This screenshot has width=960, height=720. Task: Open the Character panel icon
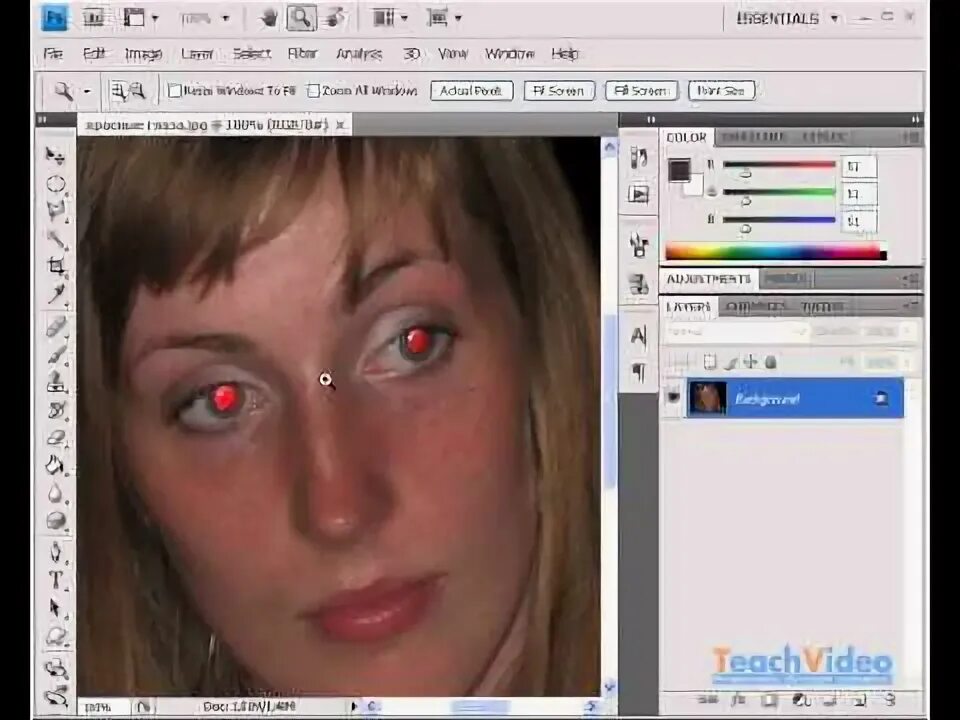[x=638, y=335]
